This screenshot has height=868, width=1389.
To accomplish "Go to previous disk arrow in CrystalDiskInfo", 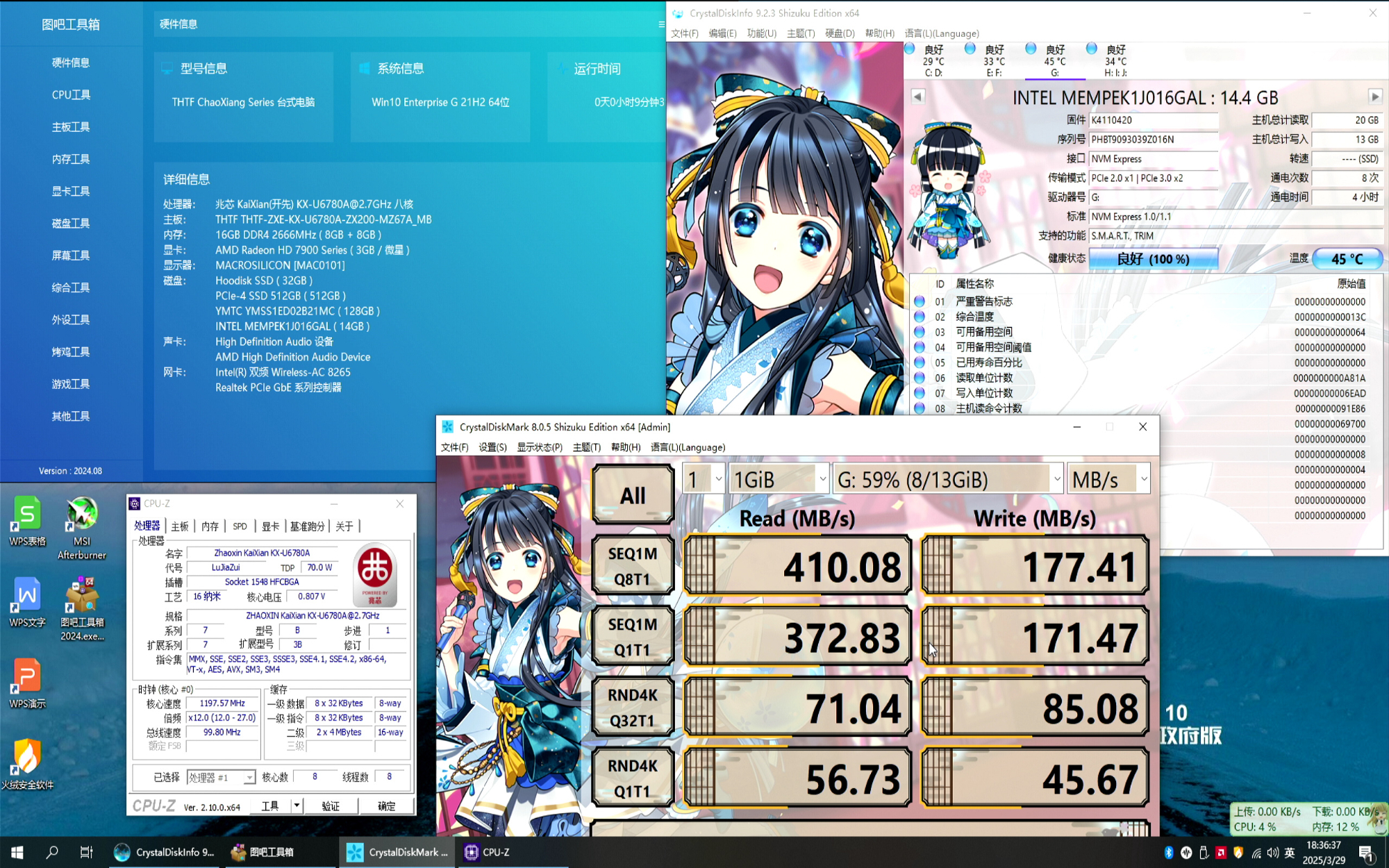I will [x=917, y=97].
